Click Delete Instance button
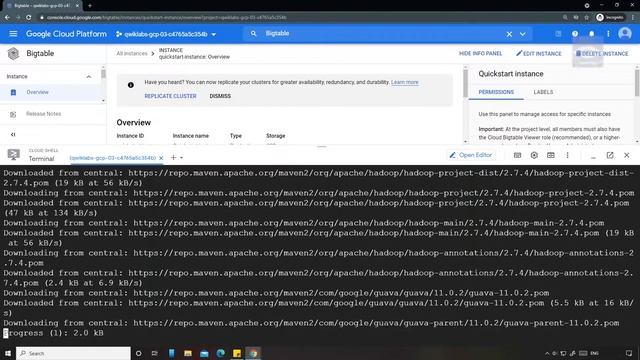The height and width of the screenshot is (360, 640). point(602,53)
